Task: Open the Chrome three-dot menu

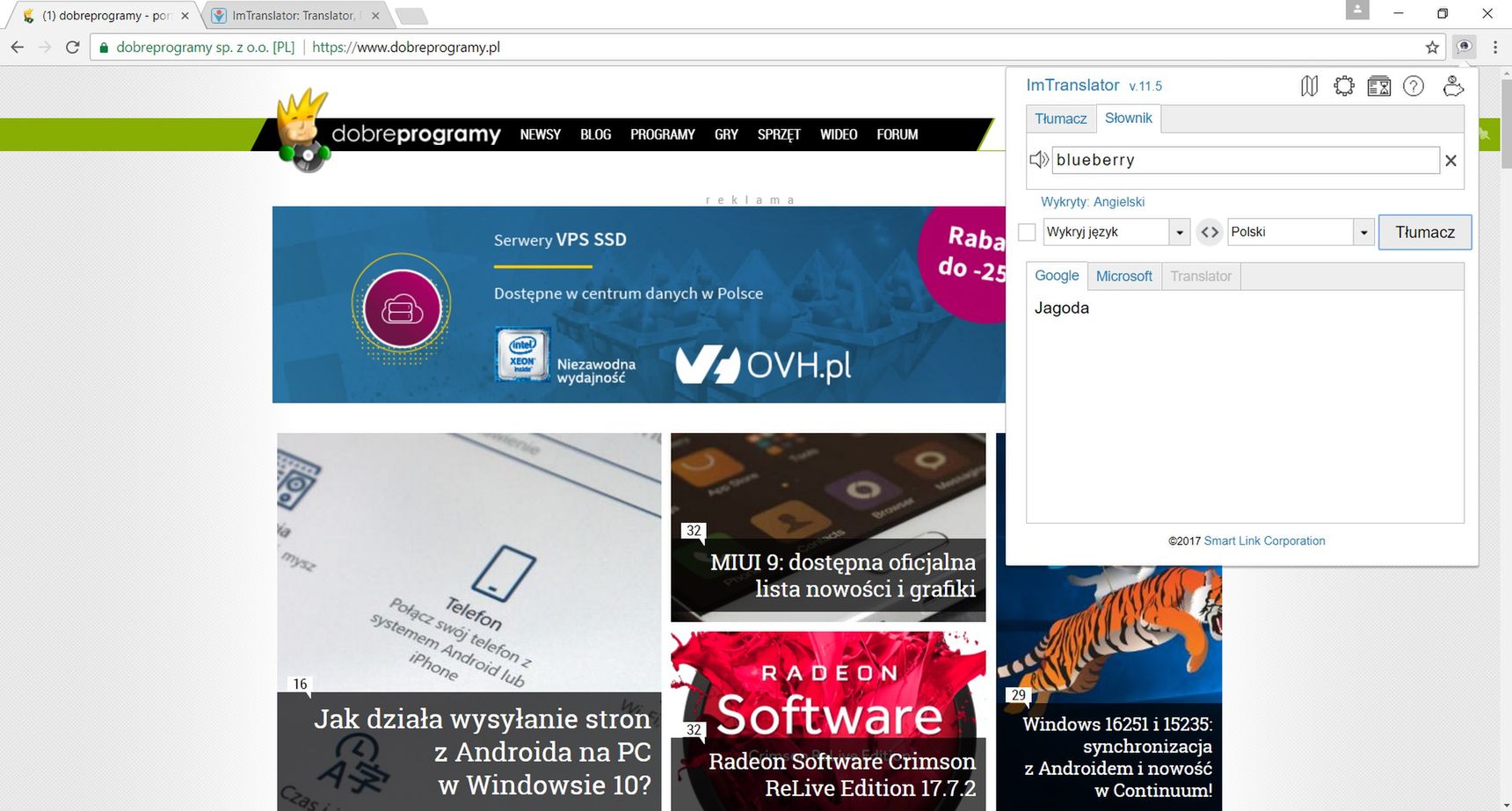Action: coord(1495,47)
